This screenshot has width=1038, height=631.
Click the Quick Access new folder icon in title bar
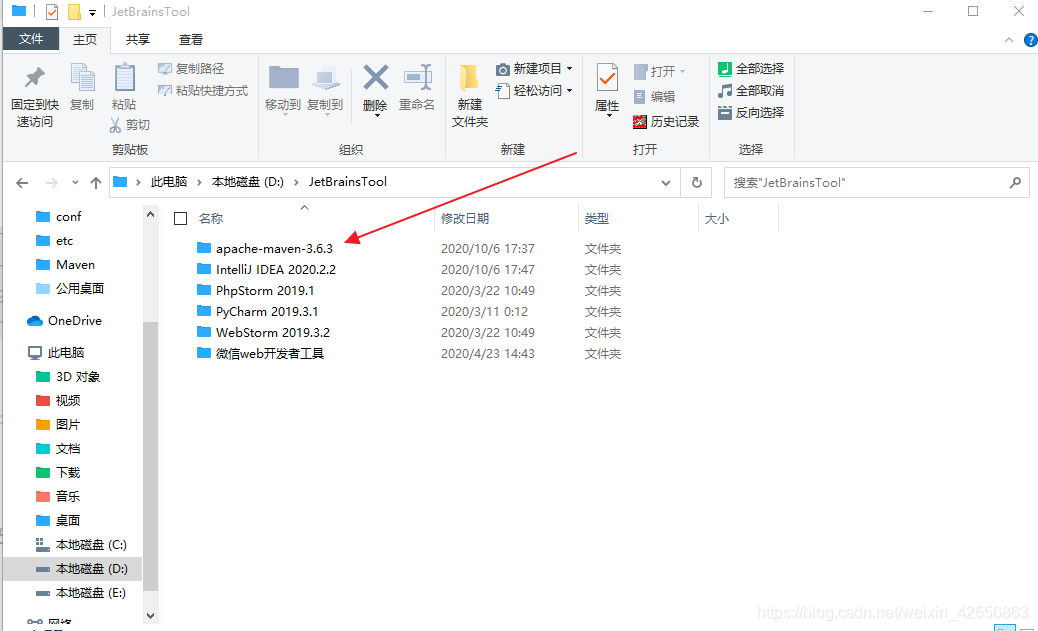(74, 11)
